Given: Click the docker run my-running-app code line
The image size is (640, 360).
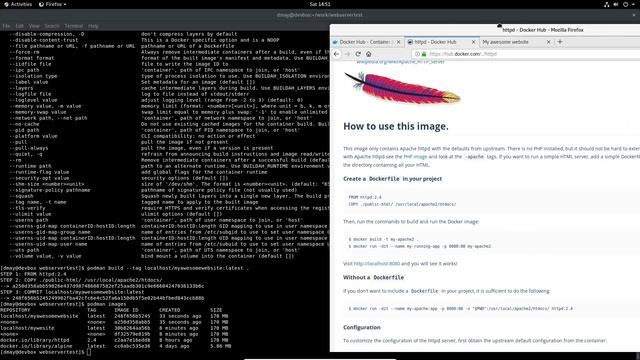Looking at the screenshot, I should click(420, 247).
